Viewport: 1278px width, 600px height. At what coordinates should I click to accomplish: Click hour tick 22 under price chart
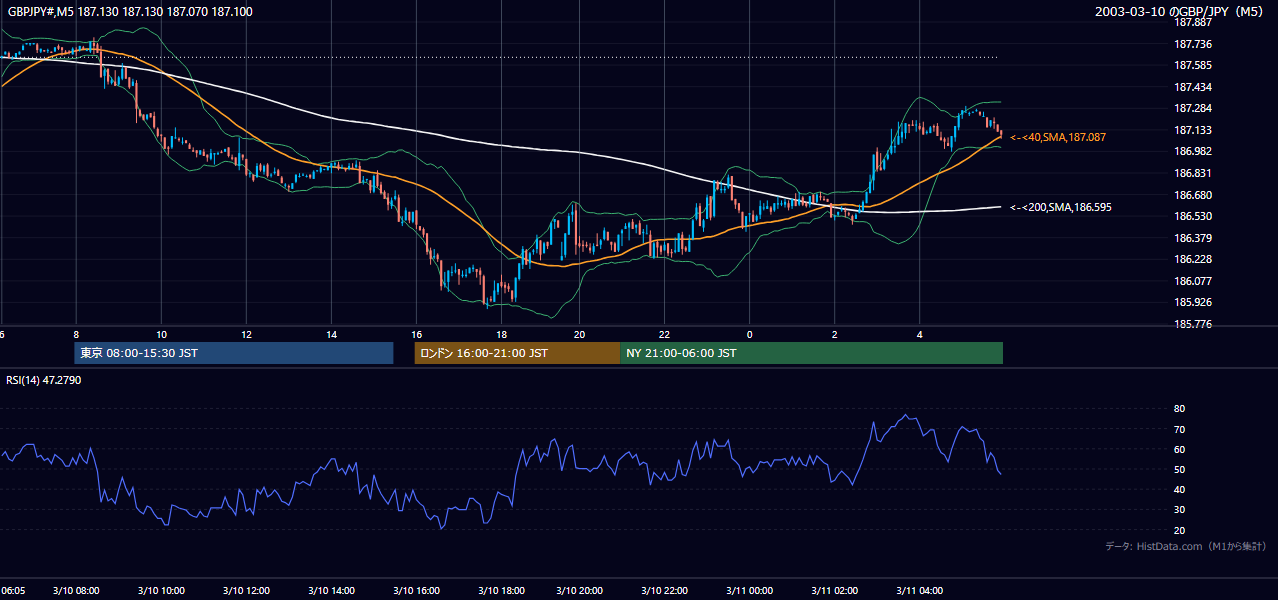[664, 334]
